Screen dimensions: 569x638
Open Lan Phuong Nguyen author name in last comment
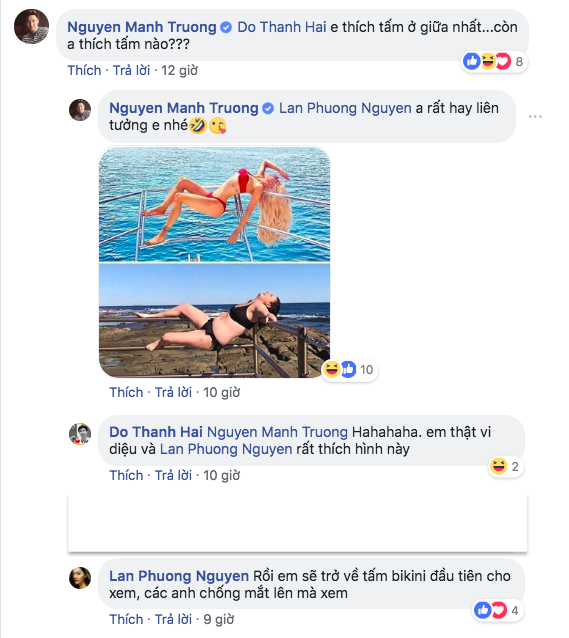179,576
